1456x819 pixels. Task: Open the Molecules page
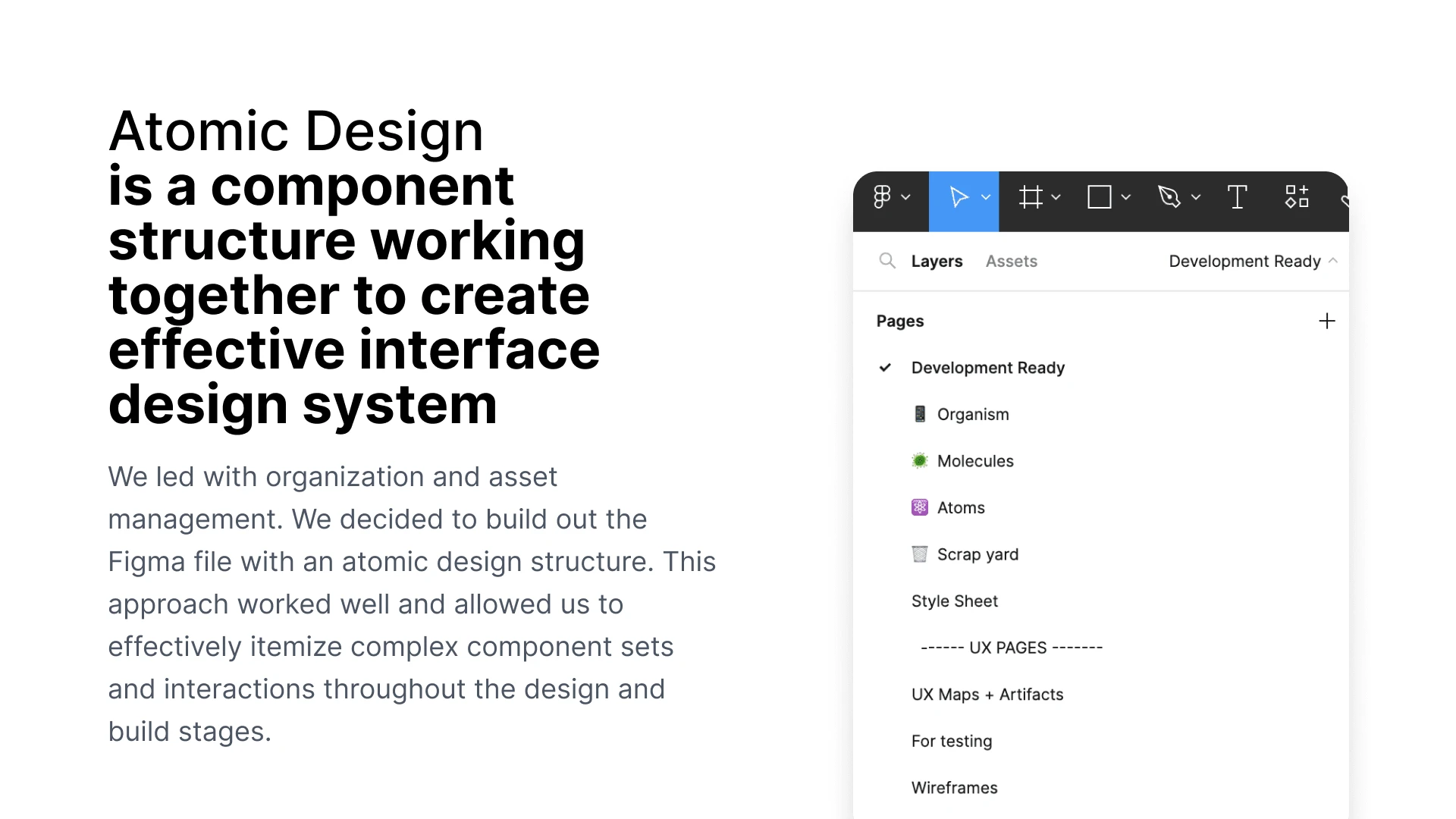tap(974, 461)
